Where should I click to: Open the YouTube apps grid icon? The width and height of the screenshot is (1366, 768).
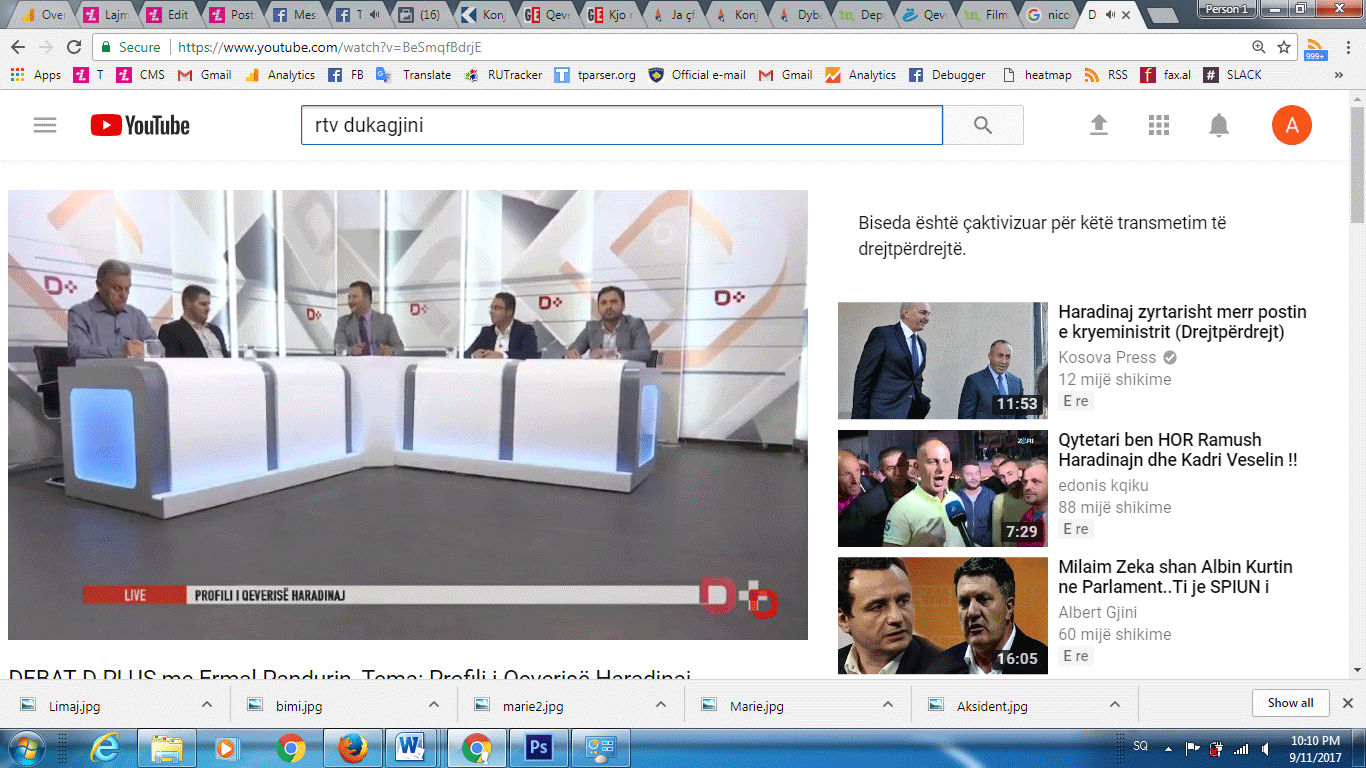(x=1159, y=125)
